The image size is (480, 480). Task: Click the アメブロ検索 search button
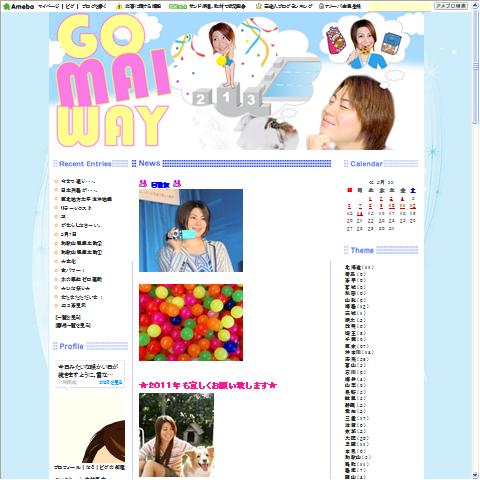[451, 6]
